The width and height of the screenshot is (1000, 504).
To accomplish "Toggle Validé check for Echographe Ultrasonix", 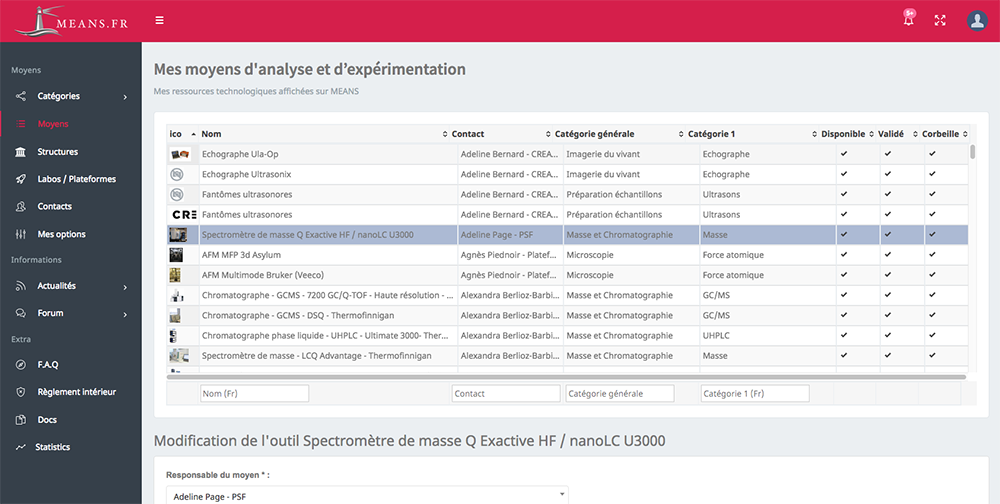I will coord(888,174).
